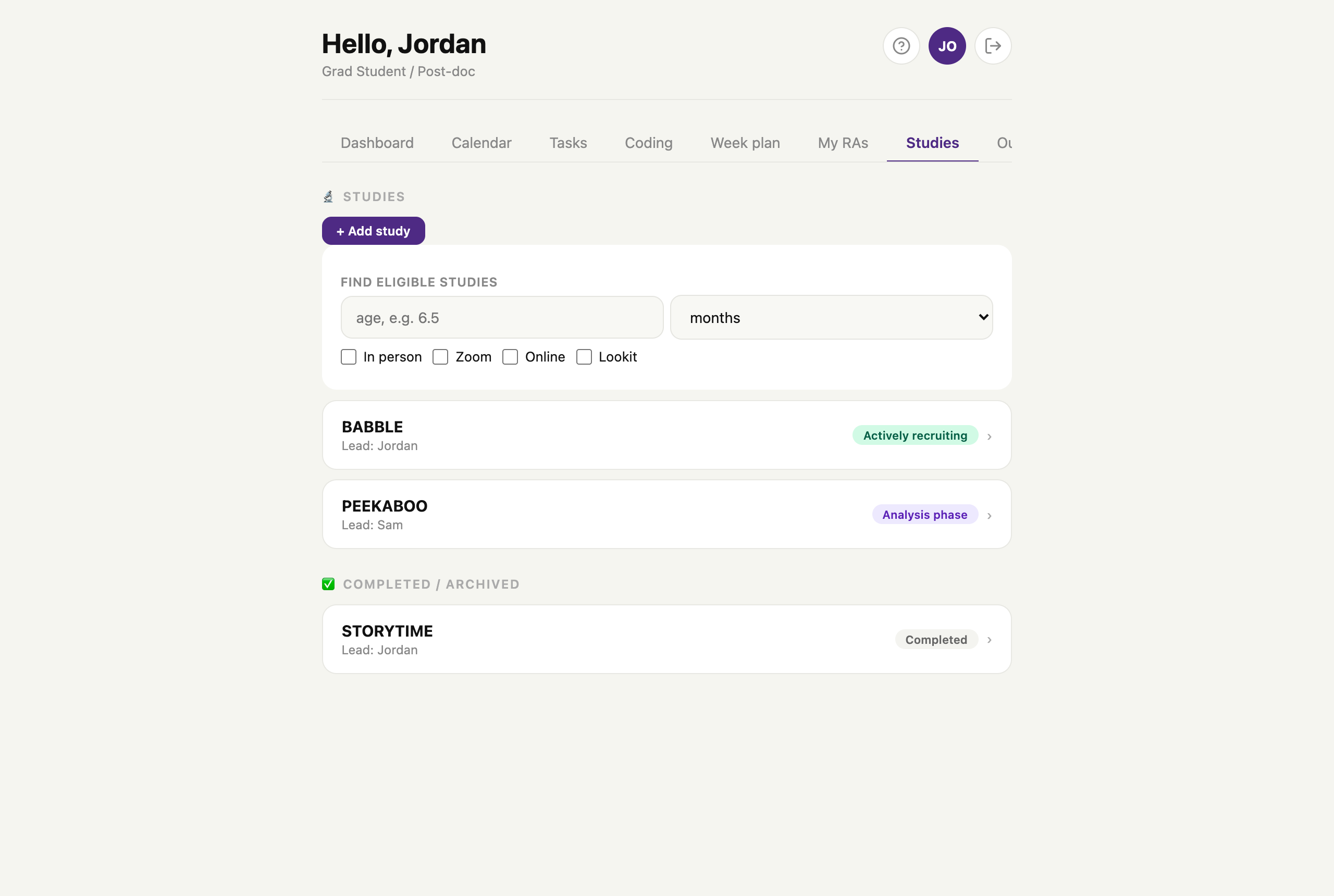Enable the In person checkbox
Screen dimensions: 1334x896
tap(348, 356)
